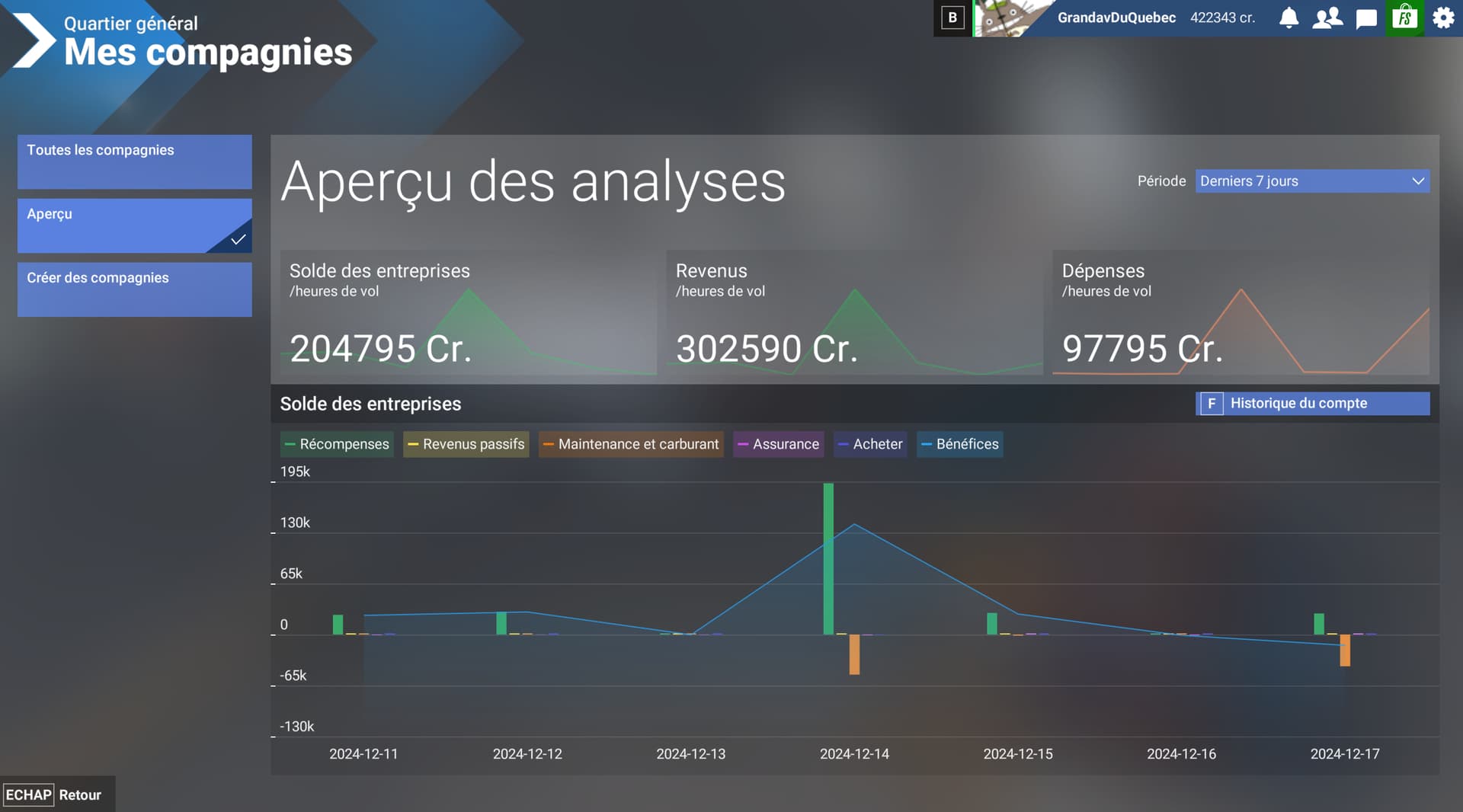Viewport: 1463px width, 812px height.
Task: Click the 2024-12-12 date label
Action: pyautogui.click(x=527, y=754)
